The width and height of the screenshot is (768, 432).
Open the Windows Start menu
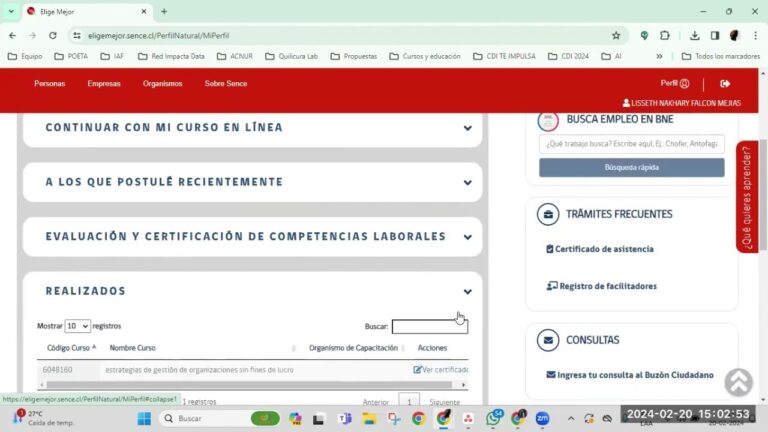[x=144, y=419]
